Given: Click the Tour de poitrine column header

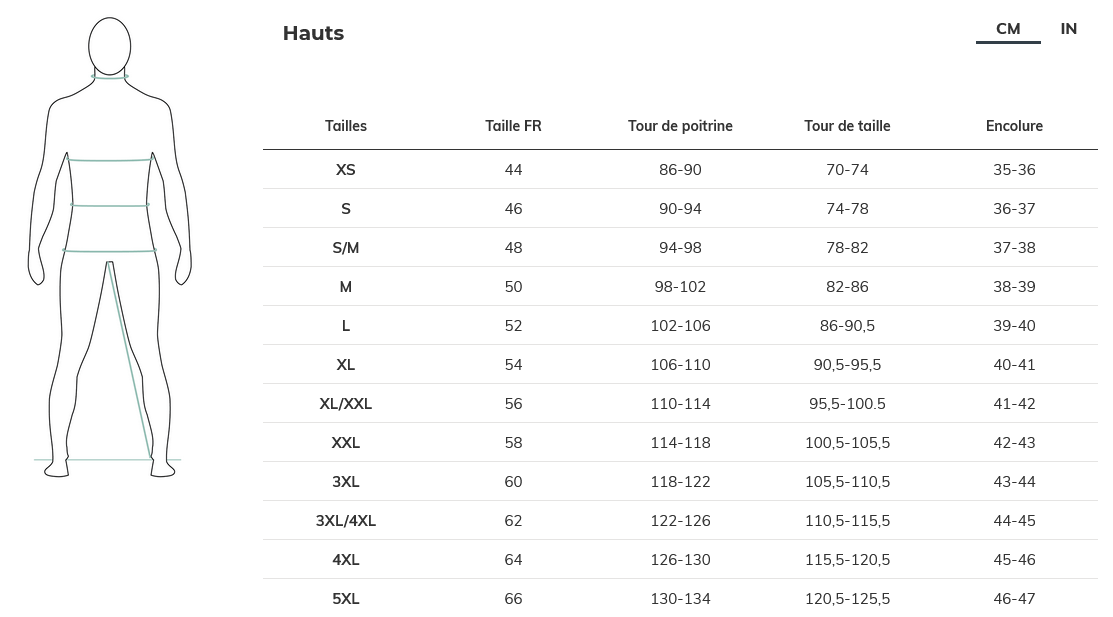Looking at the screenshot, I should 680,126.
